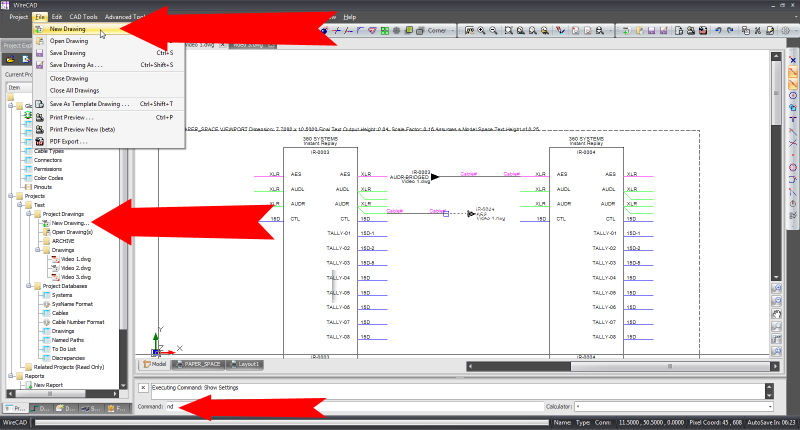Switch to the Layout1 tab
This screenshot has height=430, width=800.
pyautogui.click(x=245, y=364)
